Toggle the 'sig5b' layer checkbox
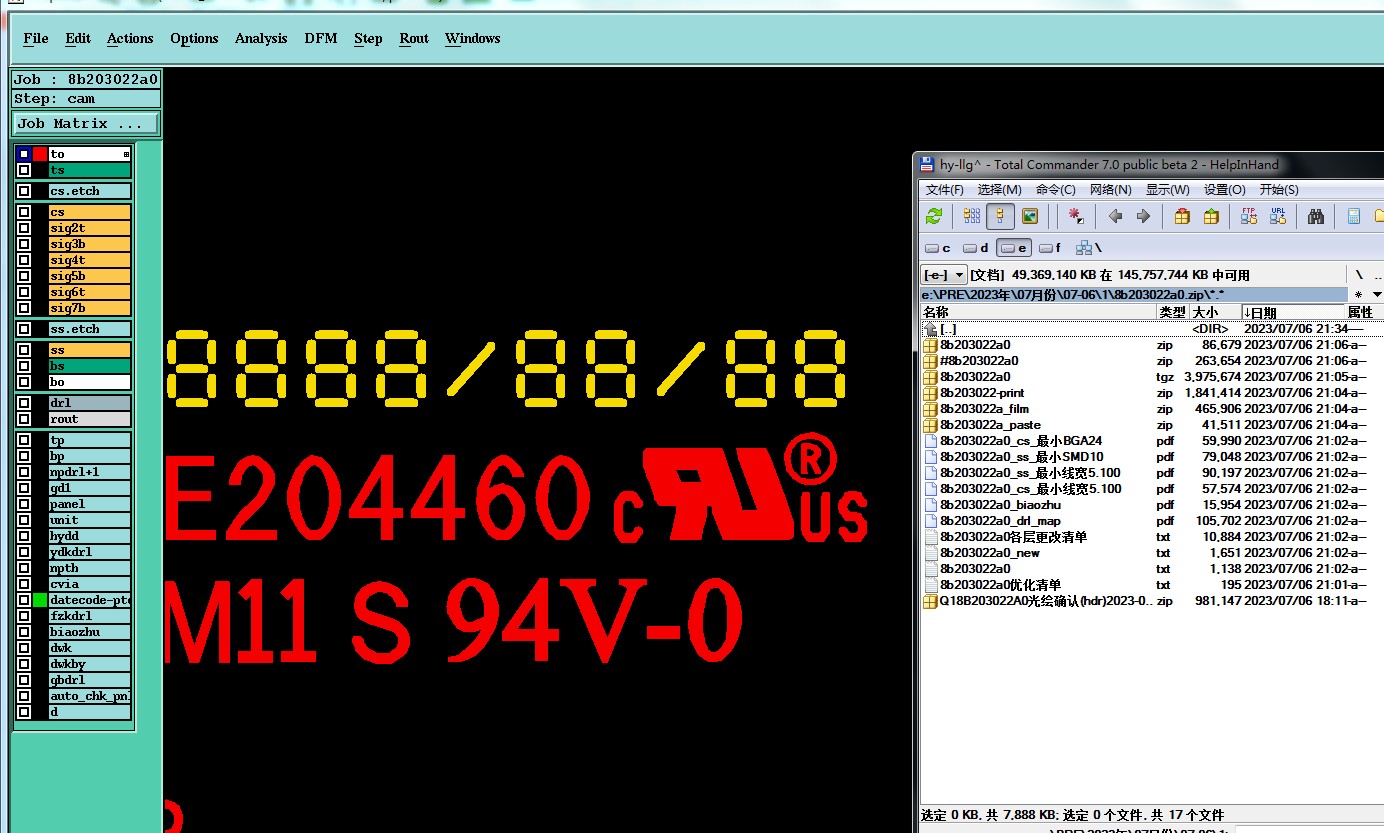The height and width of the screenshot is (833, 1384). click(24, 276)
